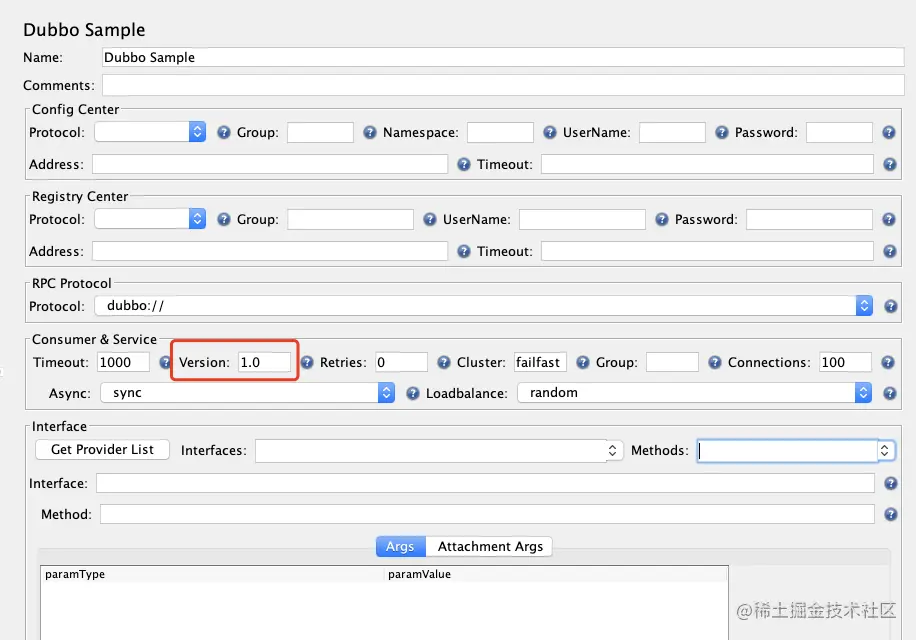Click help icon after Config Center Group field
The height and width of the screenshot is (640, 916).
pyautogui.click(x=370, y=133)
